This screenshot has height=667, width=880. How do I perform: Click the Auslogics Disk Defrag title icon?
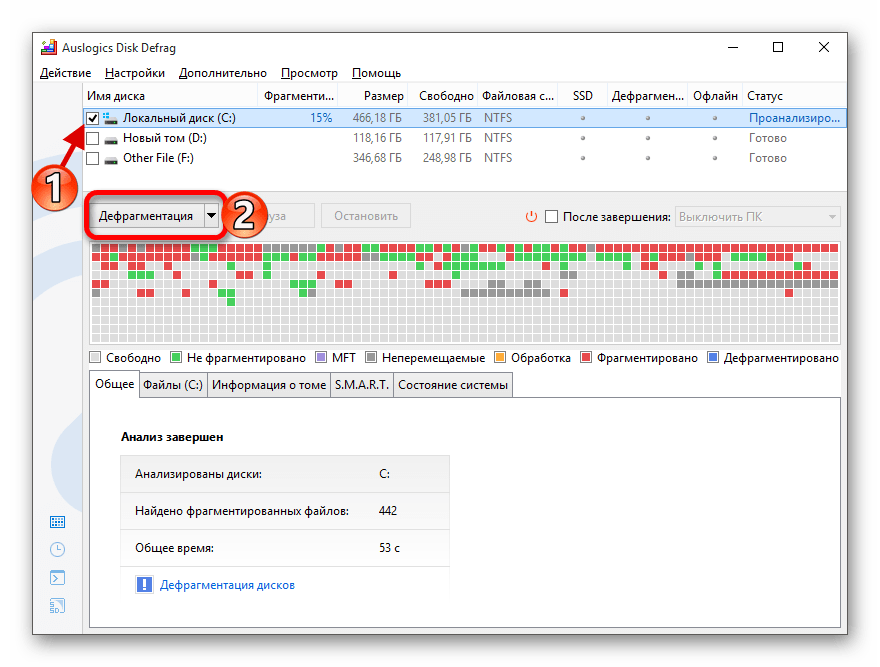click(x=49, y=48)
